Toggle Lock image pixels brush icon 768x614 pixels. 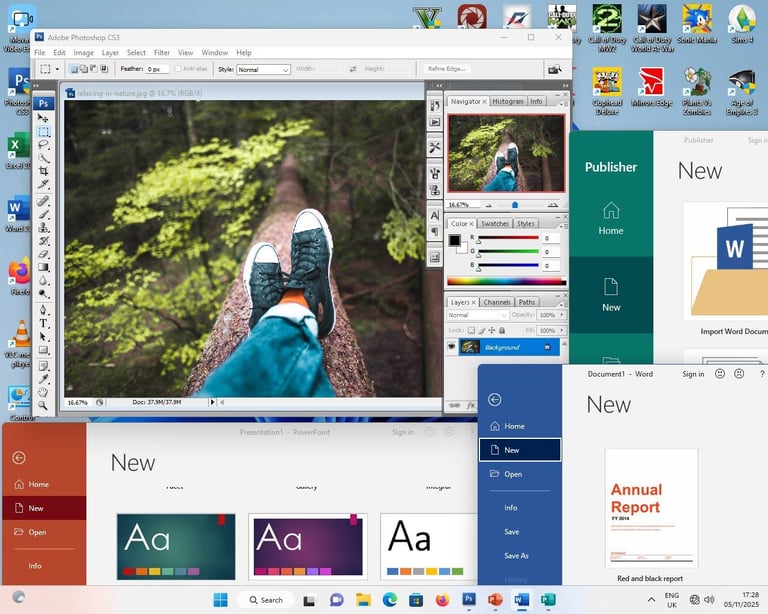tap(481, 331)
